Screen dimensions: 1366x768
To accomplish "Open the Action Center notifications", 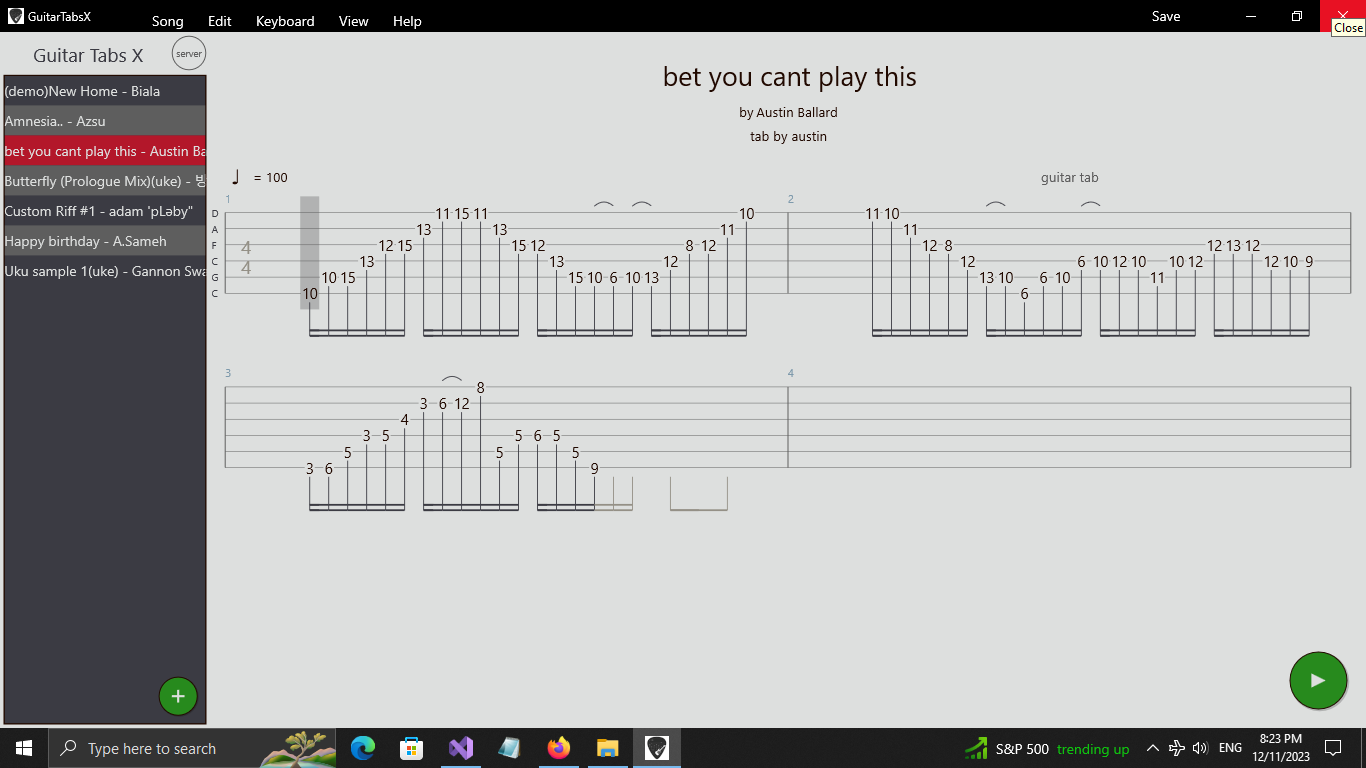I will tap(1332, 747).
